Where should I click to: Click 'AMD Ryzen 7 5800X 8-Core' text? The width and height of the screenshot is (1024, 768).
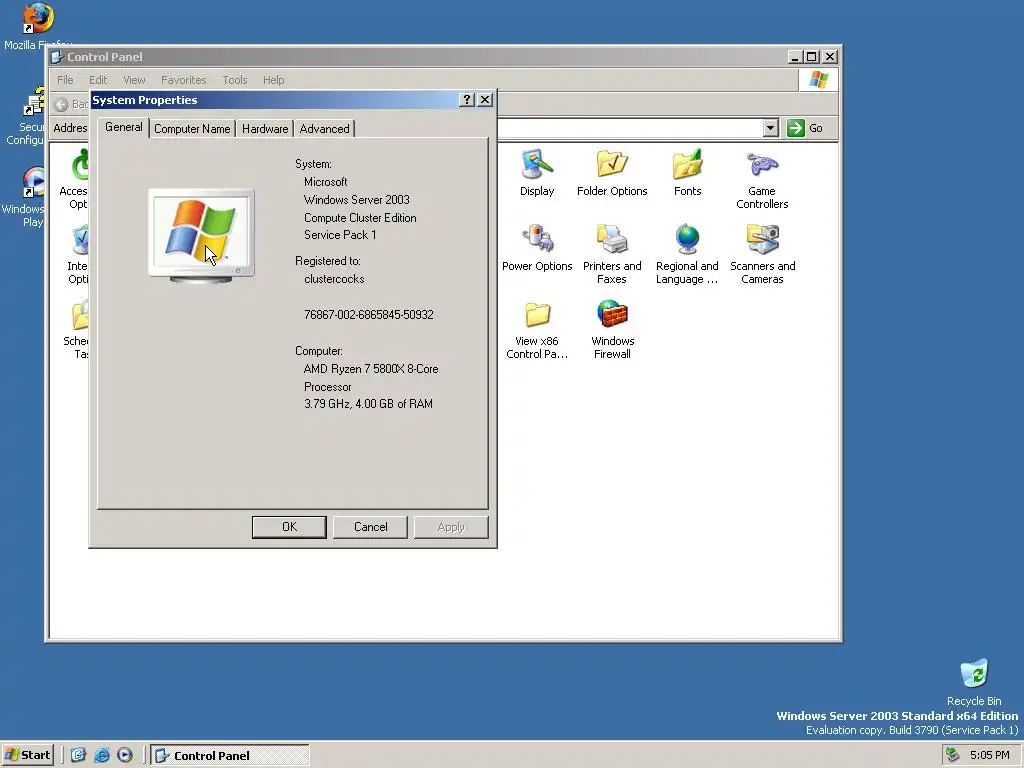click(x=370, y=369)
